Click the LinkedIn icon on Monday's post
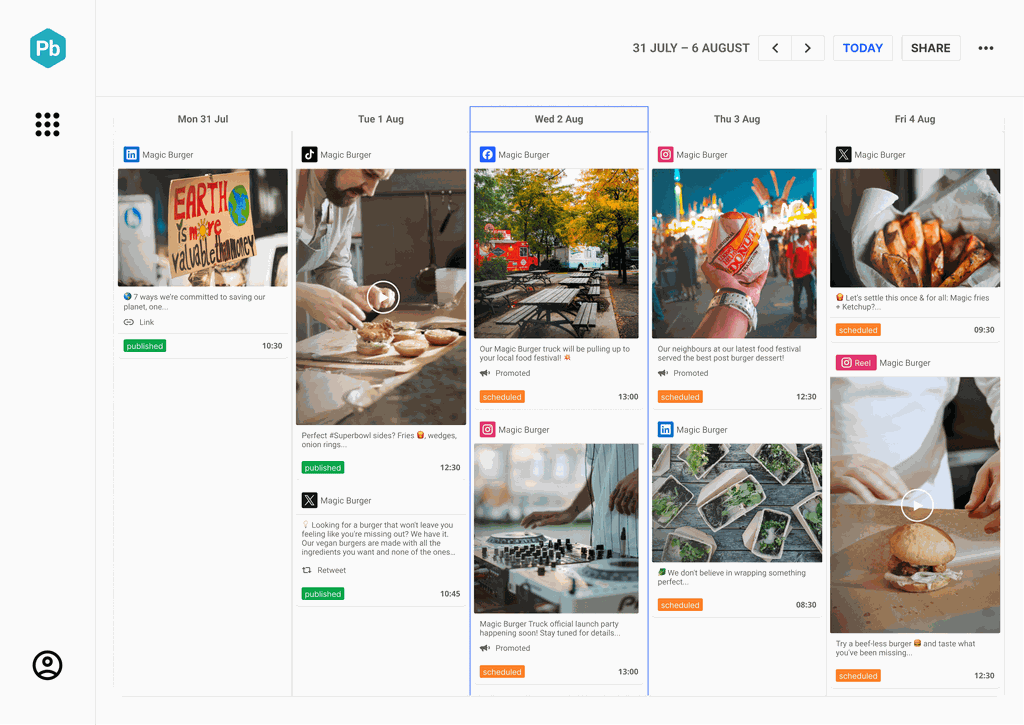The height and width of the screenshot is (725, 1024). (x=131, y=155)
